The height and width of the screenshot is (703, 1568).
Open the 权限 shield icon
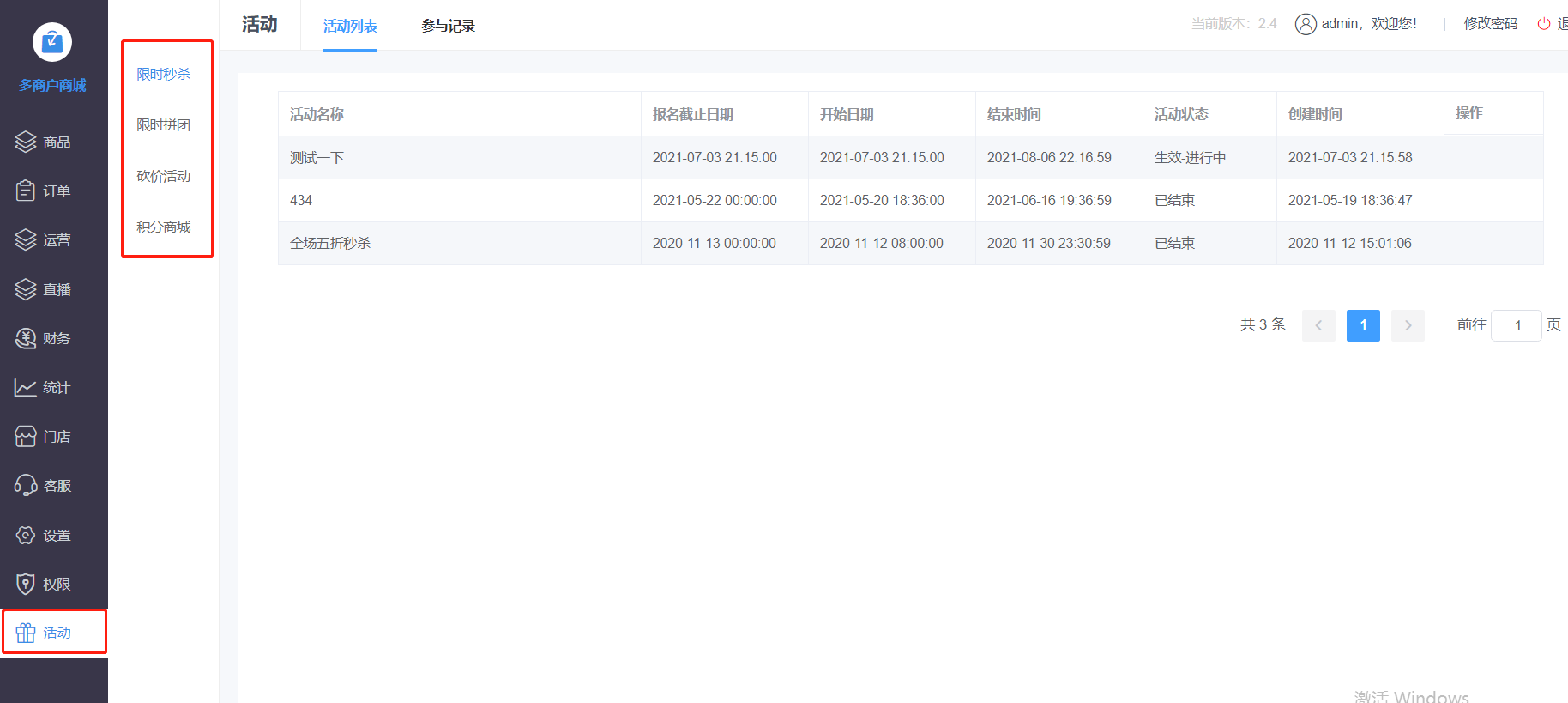coord(26,584)
